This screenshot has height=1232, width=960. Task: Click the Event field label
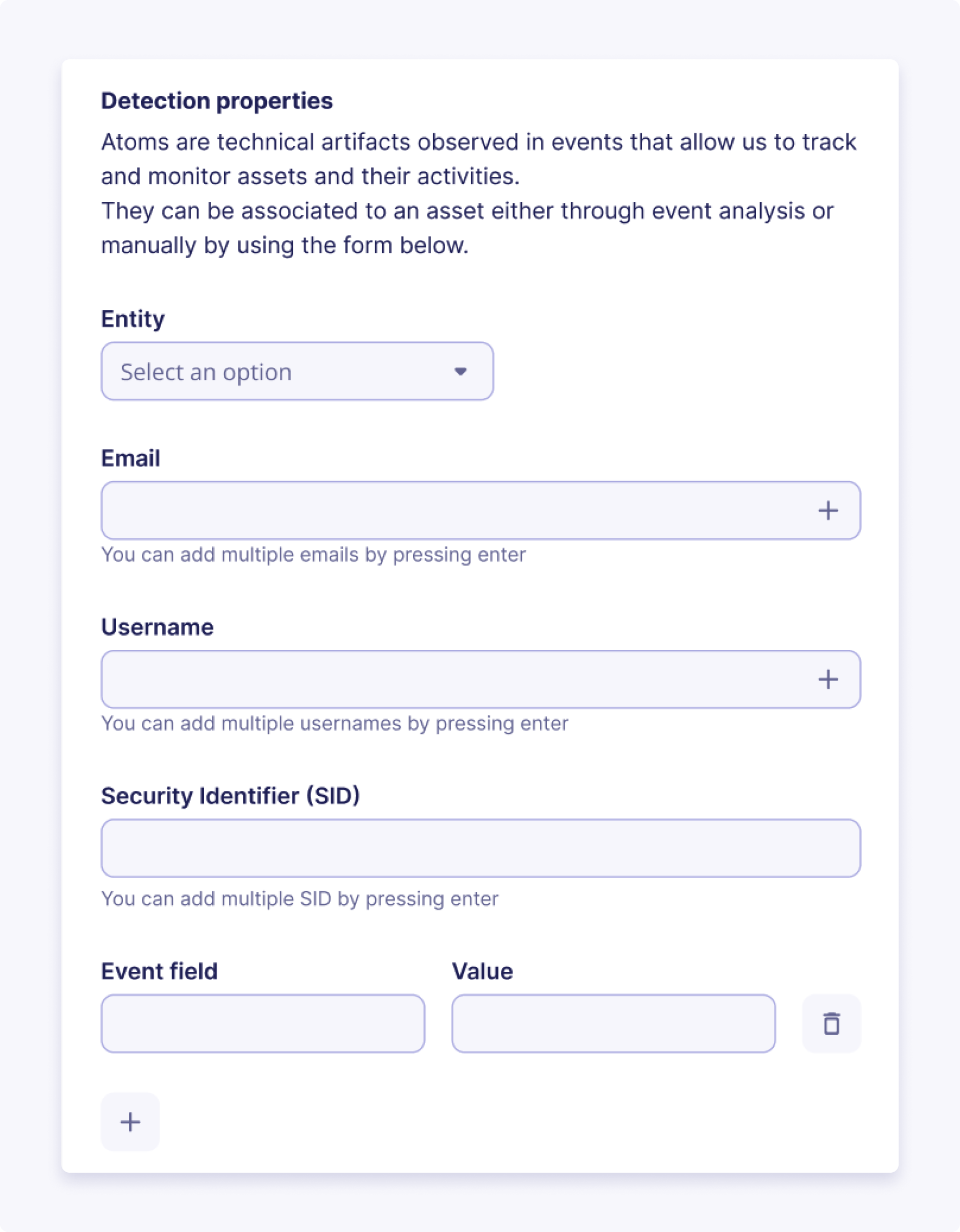159,971
